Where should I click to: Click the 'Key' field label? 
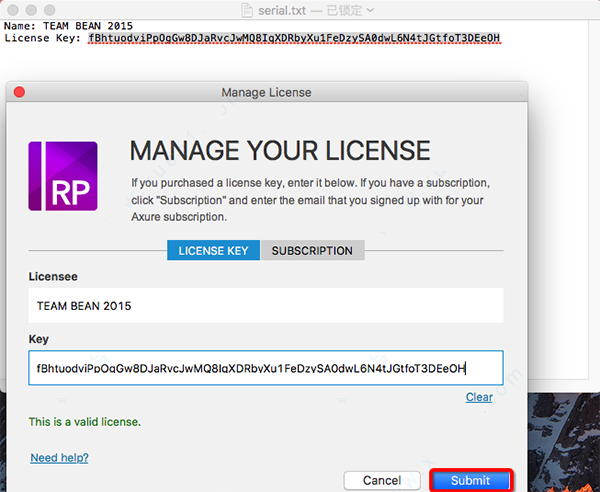tap(38, 339)
